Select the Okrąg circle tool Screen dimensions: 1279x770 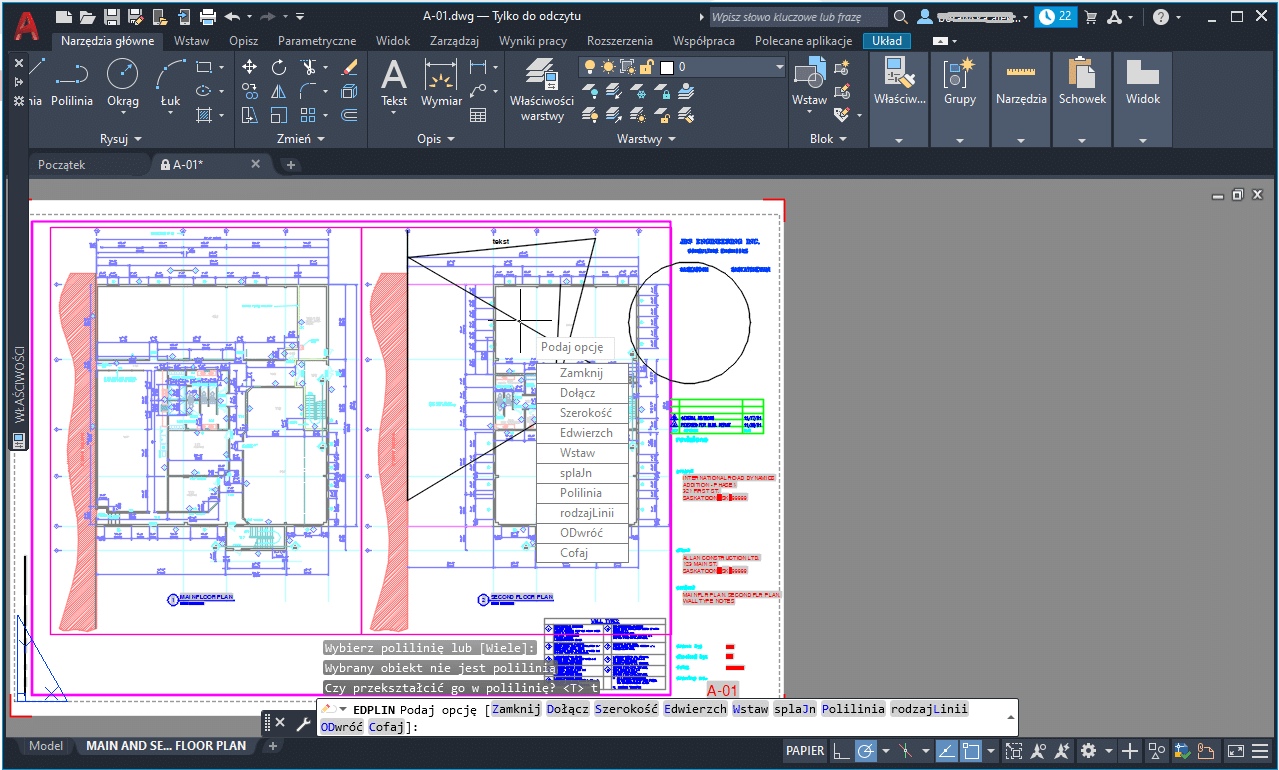(123, 82)
